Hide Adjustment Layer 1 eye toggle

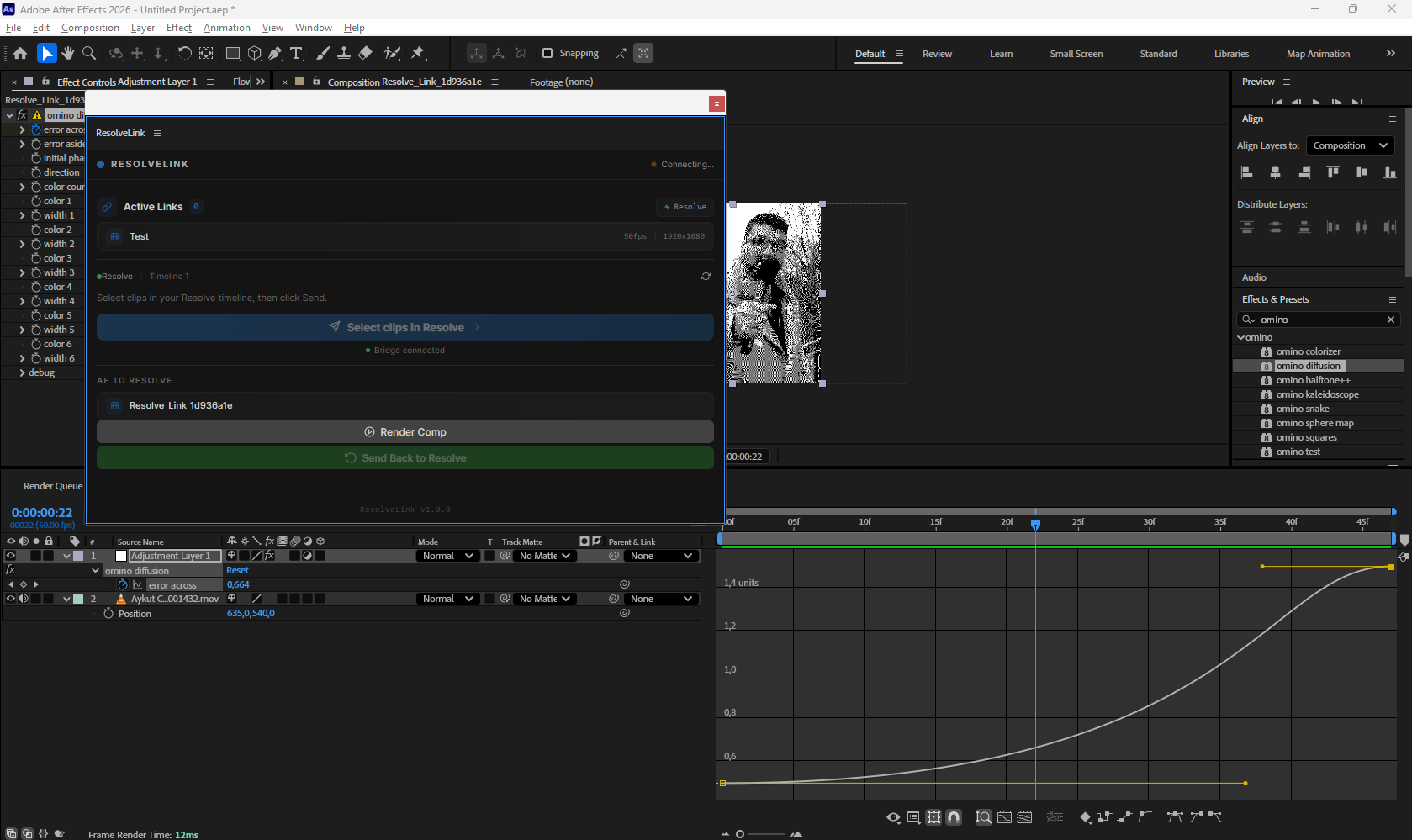pos(11,556)
